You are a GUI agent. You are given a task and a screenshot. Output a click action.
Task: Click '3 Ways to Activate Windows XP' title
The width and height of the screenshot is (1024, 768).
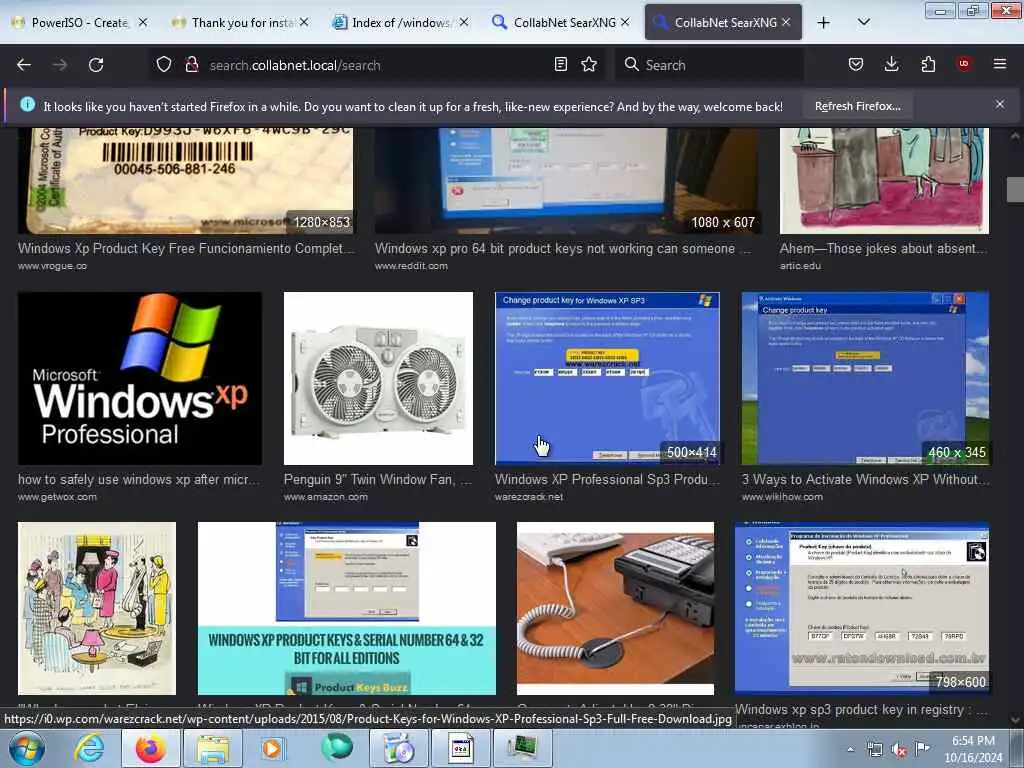[865, 479]
